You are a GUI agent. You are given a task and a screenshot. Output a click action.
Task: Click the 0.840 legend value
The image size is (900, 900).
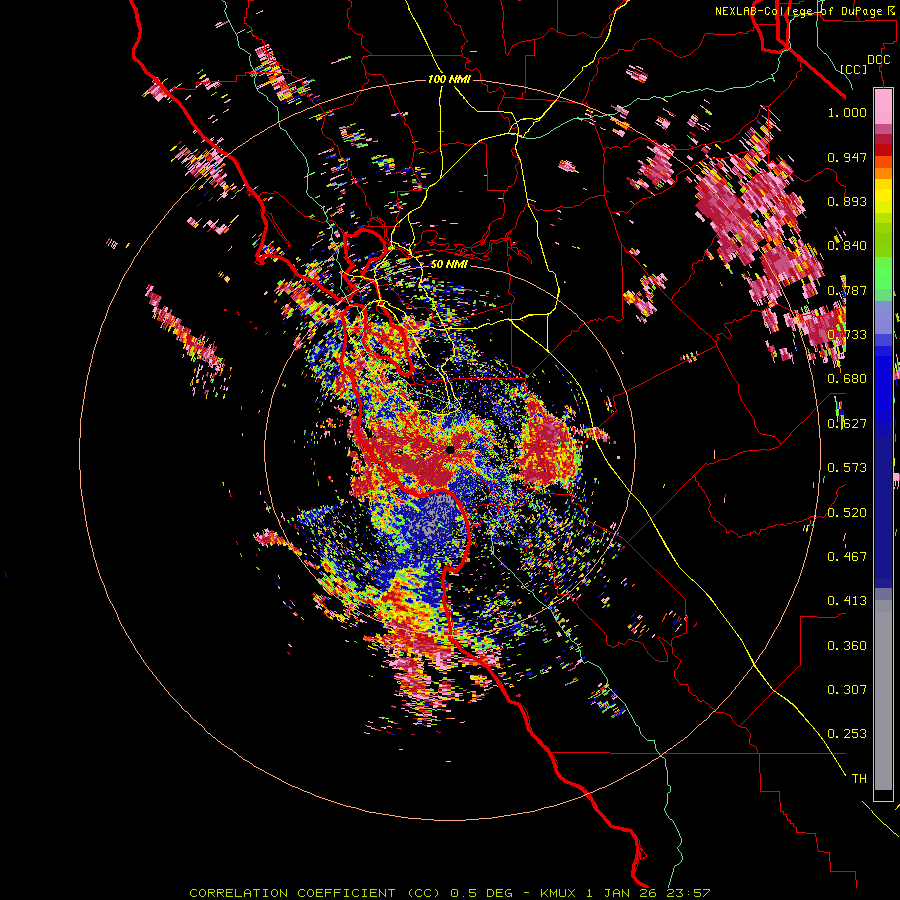(x=847, y=246)
